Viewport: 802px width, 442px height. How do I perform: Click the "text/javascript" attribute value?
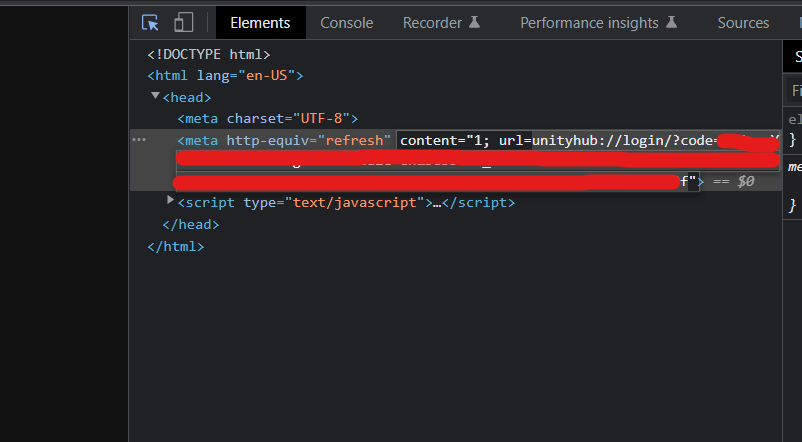(354, 203)
